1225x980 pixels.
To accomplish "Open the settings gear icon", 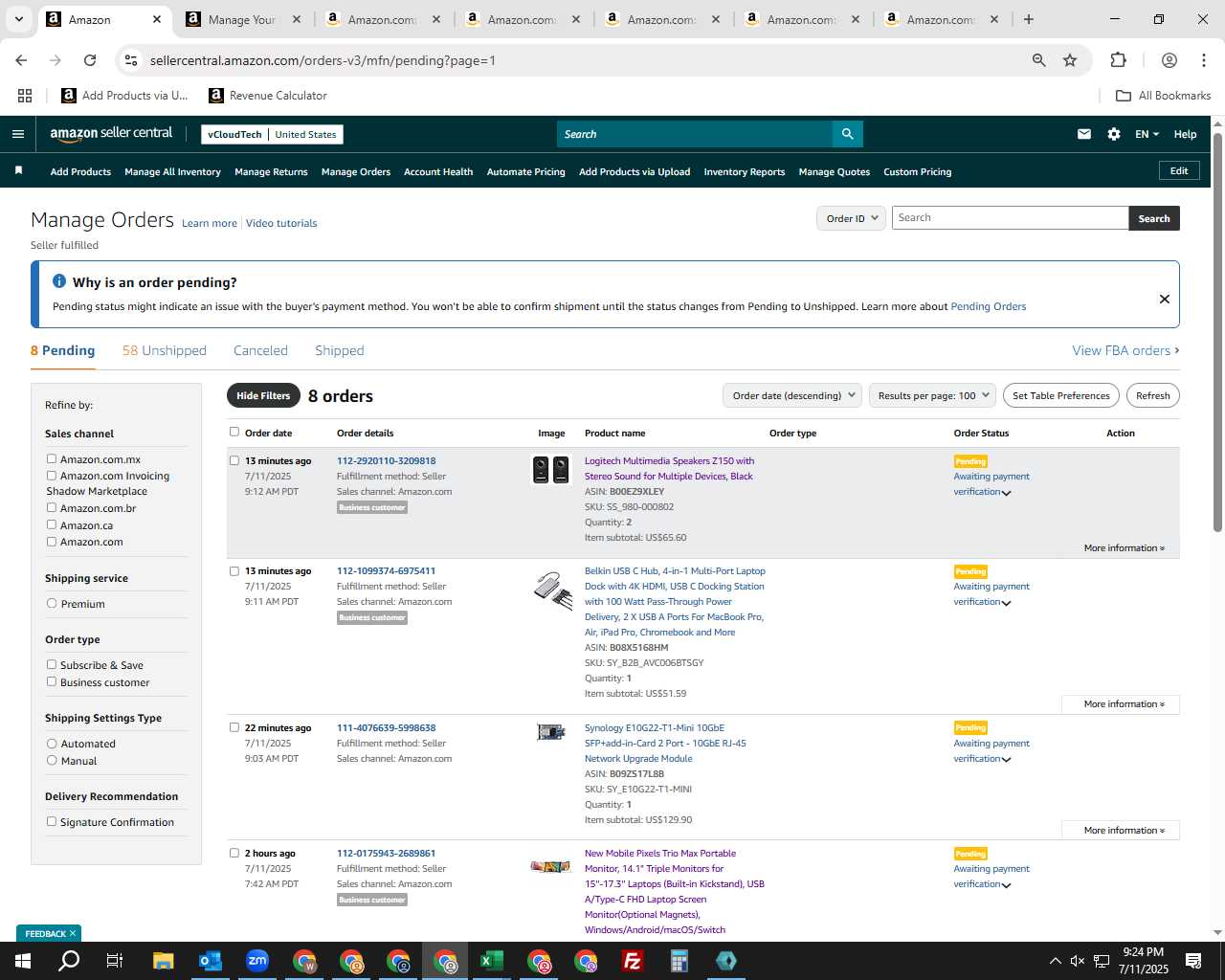I will point(1114,134).
